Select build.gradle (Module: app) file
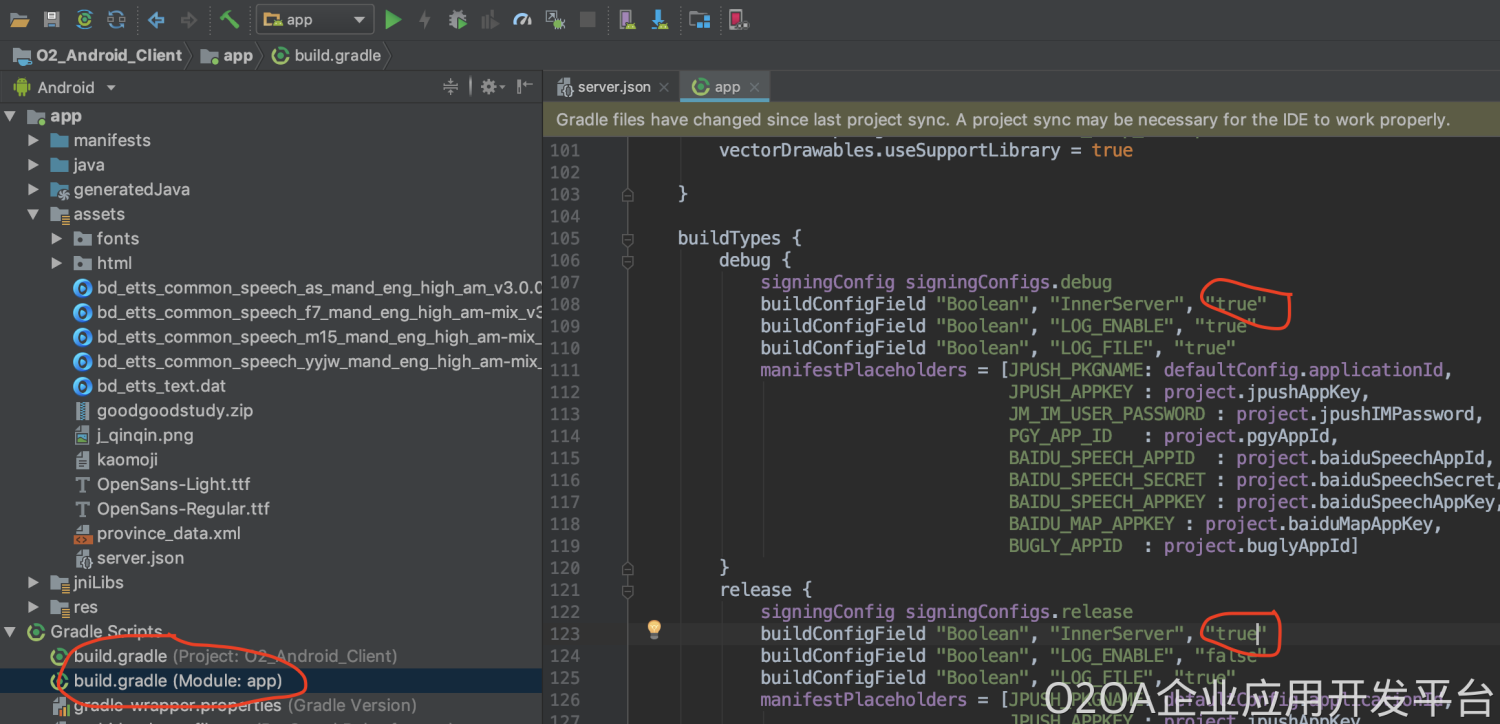The image size is (1500, 724). (x=177, y=681)
